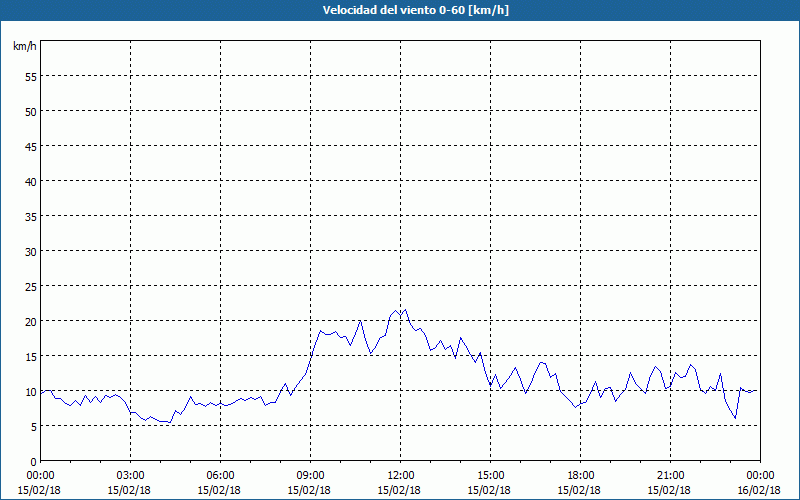Click the 35 value on the y-axis
Viewport: 800px width, 500px height.
point(31,216)
